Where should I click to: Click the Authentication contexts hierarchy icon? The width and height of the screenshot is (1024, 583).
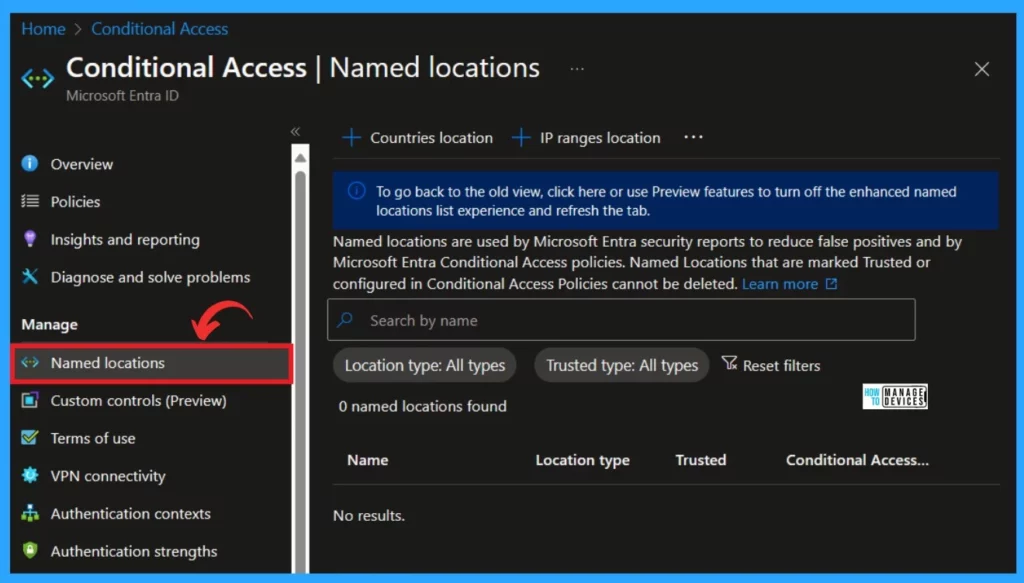pyautogui.click(x=30, y=513)
